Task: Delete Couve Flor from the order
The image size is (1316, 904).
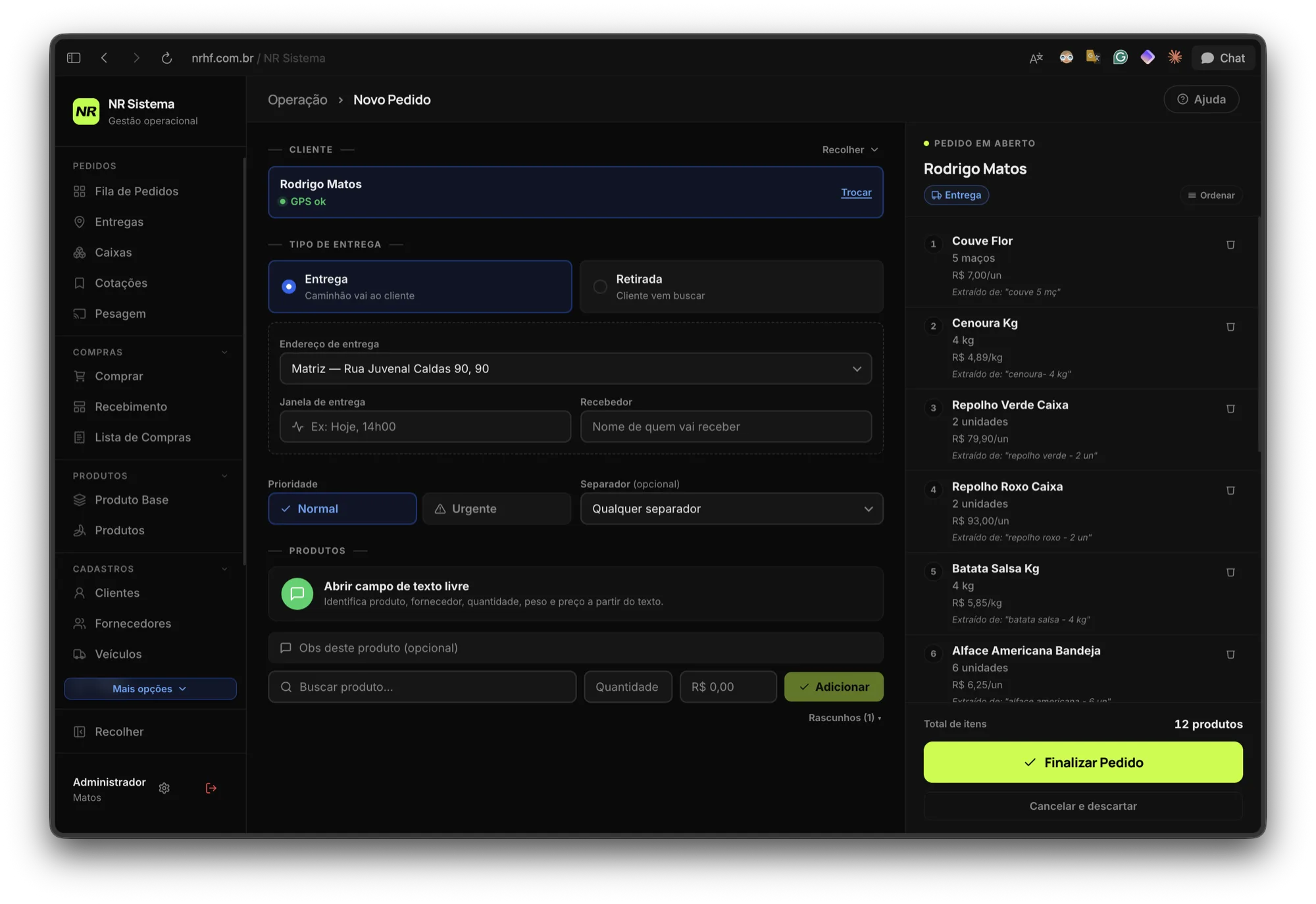Action: 1230,245
